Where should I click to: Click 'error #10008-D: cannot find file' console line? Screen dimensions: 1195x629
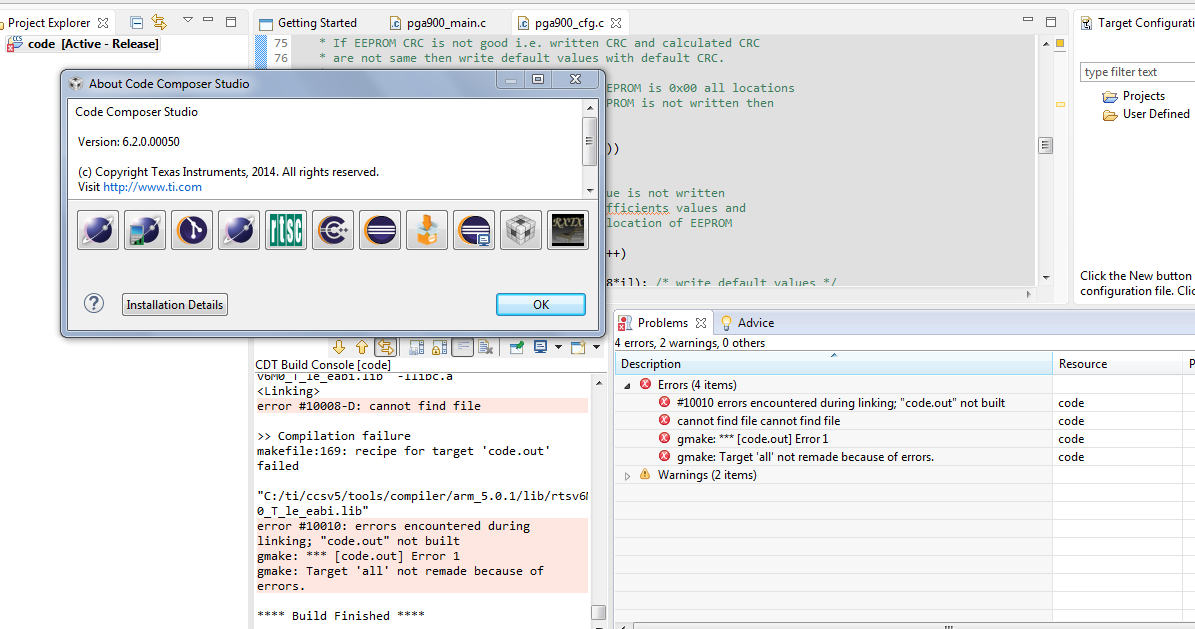[369, 406]
